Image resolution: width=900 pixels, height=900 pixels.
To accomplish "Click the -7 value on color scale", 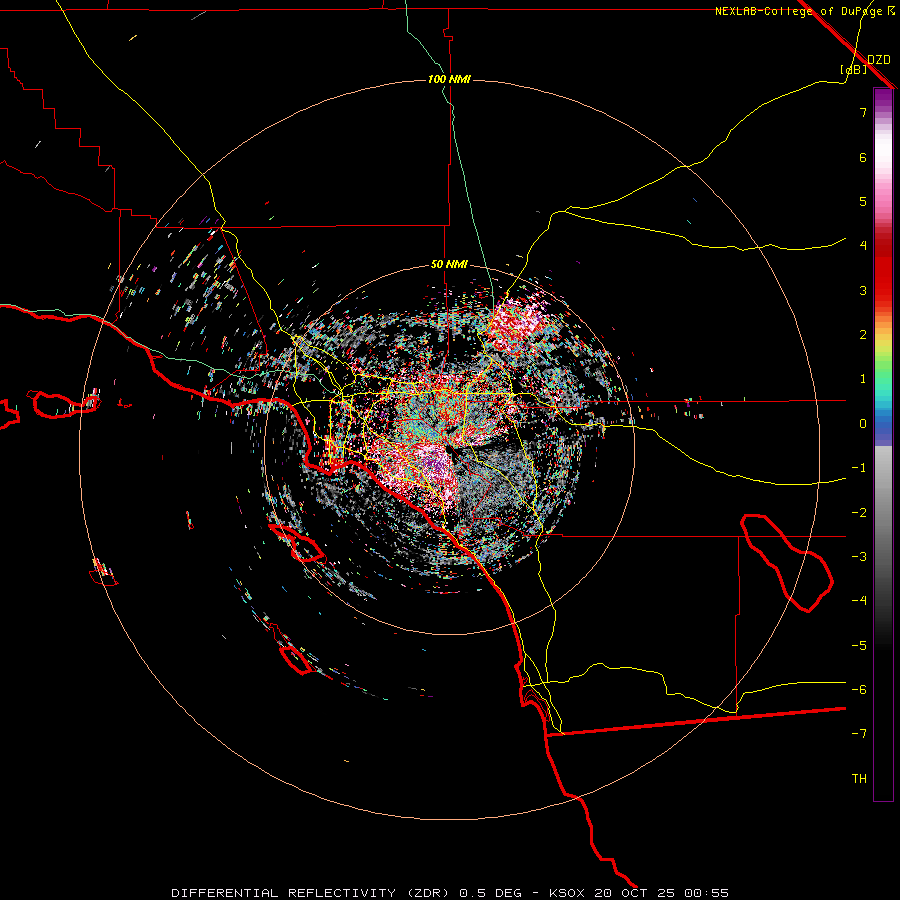I will click(x=859, y=734).
